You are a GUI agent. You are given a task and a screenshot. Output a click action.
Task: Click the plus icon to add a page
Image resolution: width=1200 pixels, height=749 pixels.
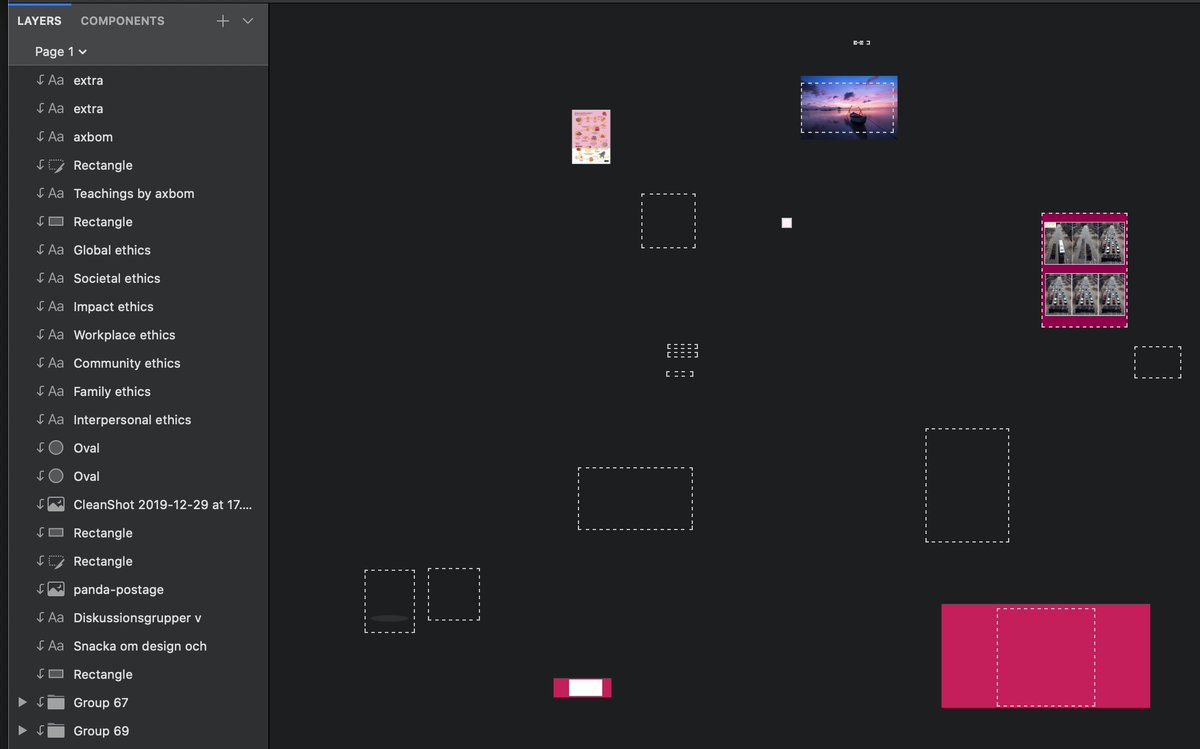223,21
